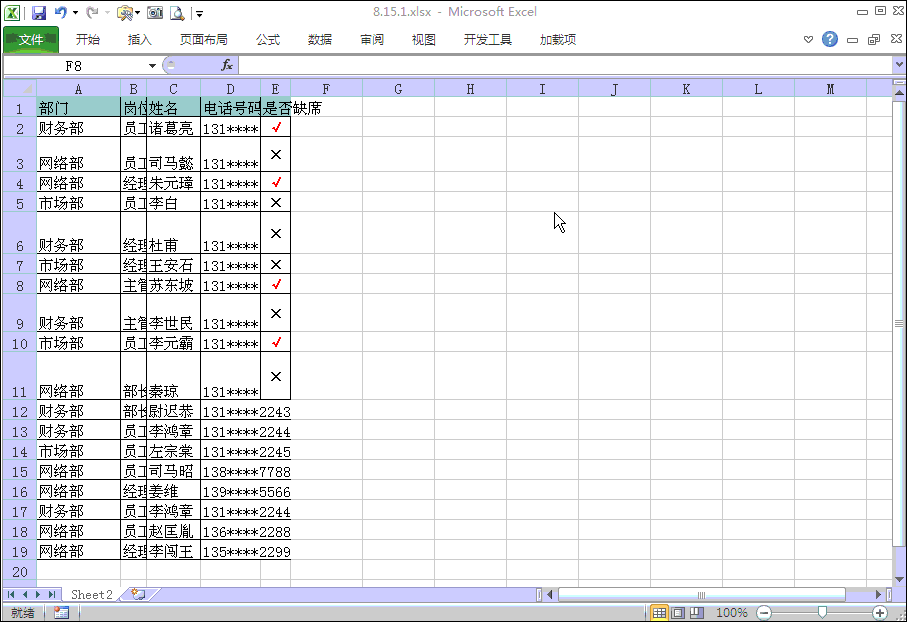Open the 插入 Insert ribbon tab

(139, 39)
